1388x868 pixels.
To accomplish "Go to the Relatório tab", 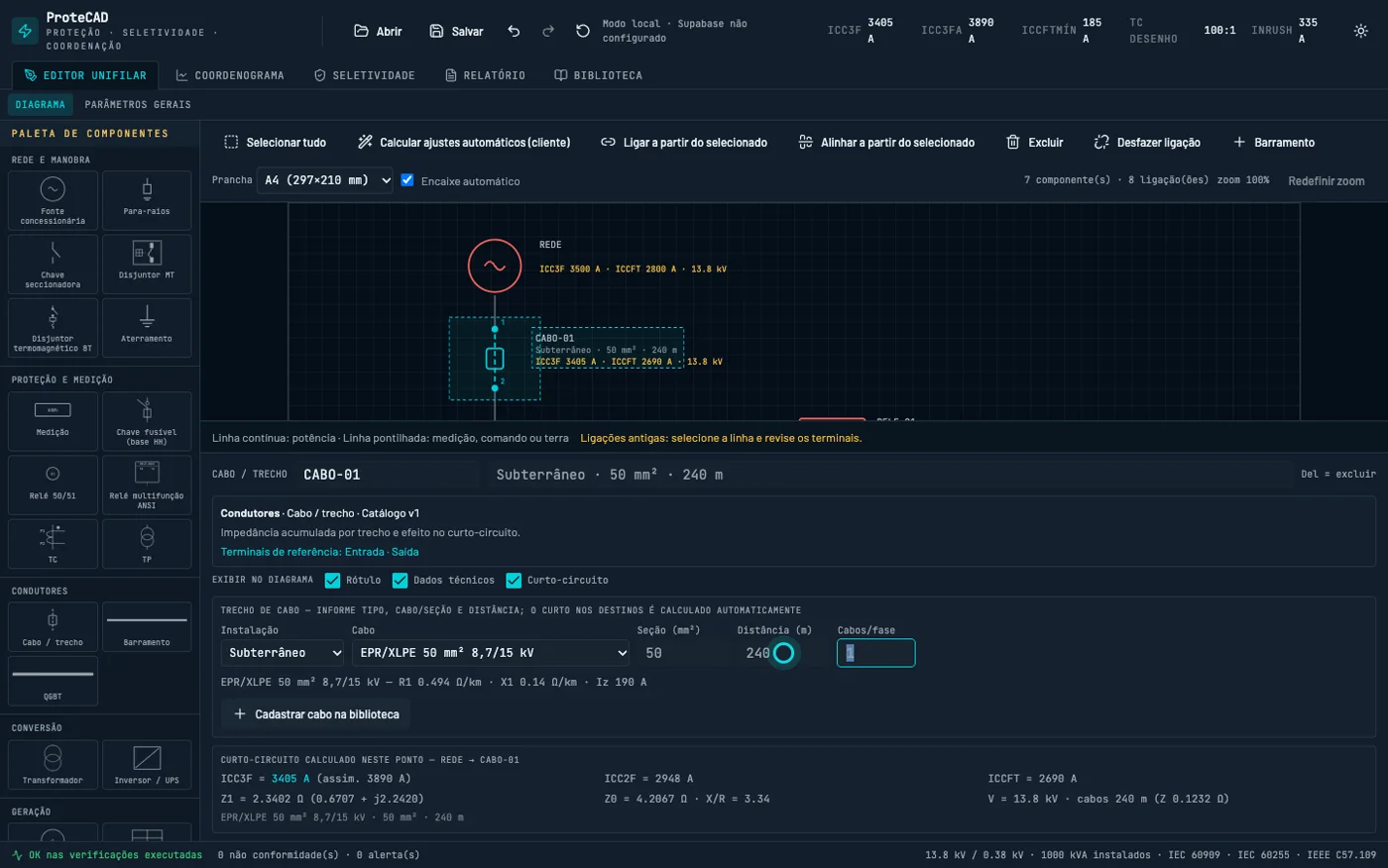I will (x=485, y=75).
